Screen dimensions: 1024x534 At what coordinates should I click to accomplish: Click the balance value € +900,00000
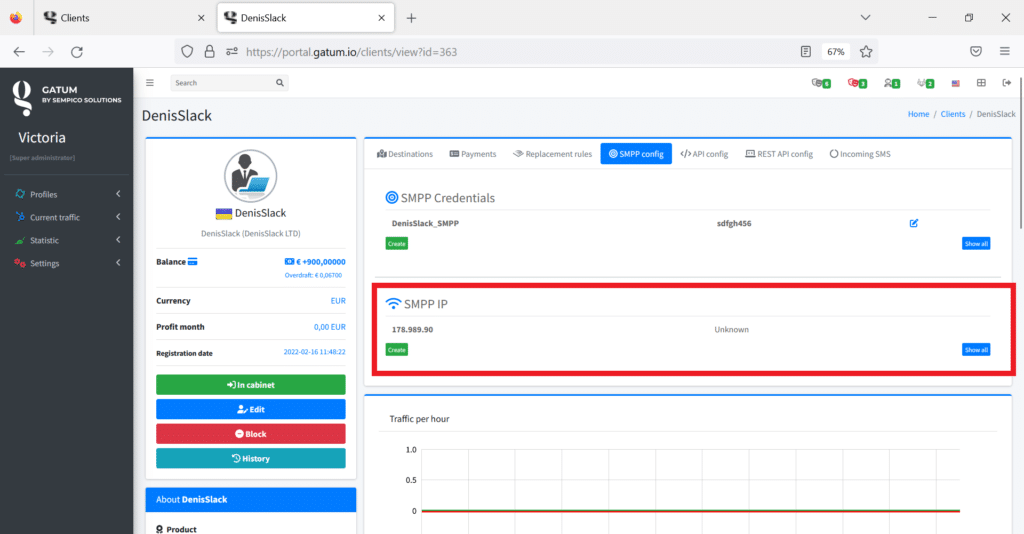click(321, 262)
